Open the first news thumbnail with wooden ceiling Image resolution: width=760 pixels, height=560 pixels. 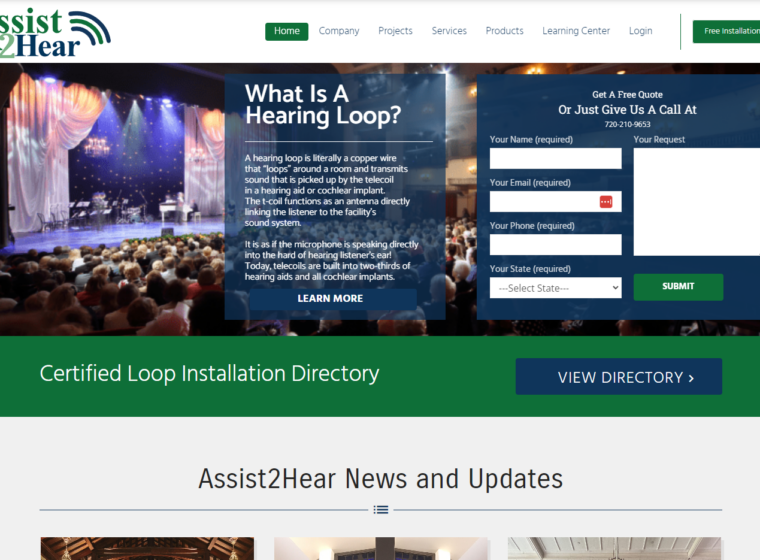pos(147,548)
